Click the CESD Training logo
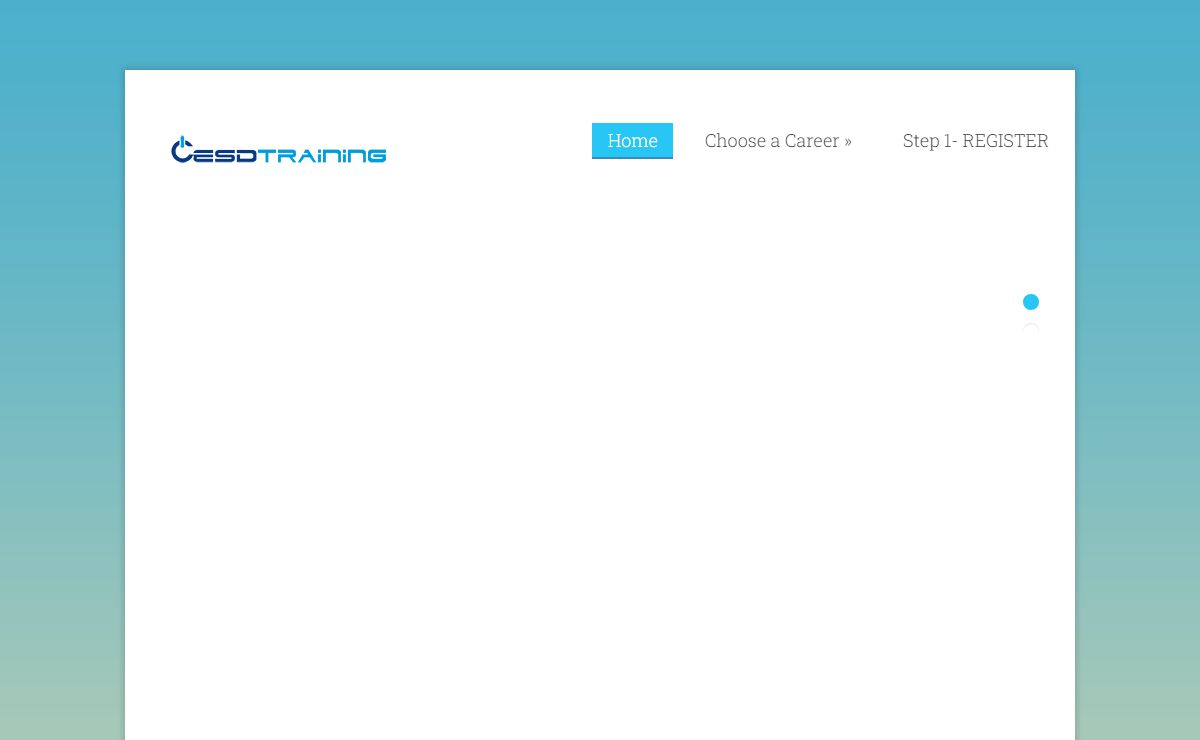This screenshot has width=1200, height=740. coord(278,150)
